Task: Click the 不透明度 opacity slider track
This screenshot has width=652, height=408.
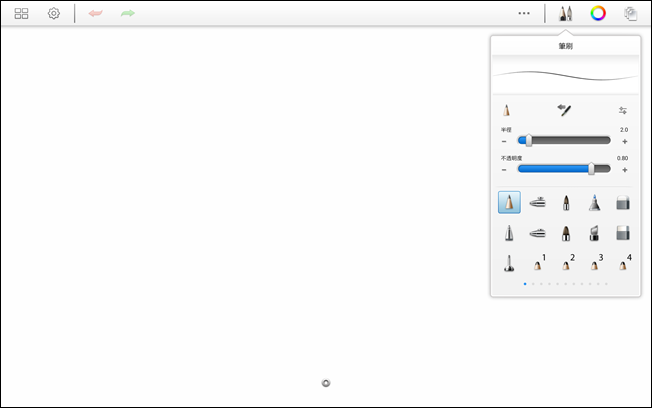Action: click(564, 169)
